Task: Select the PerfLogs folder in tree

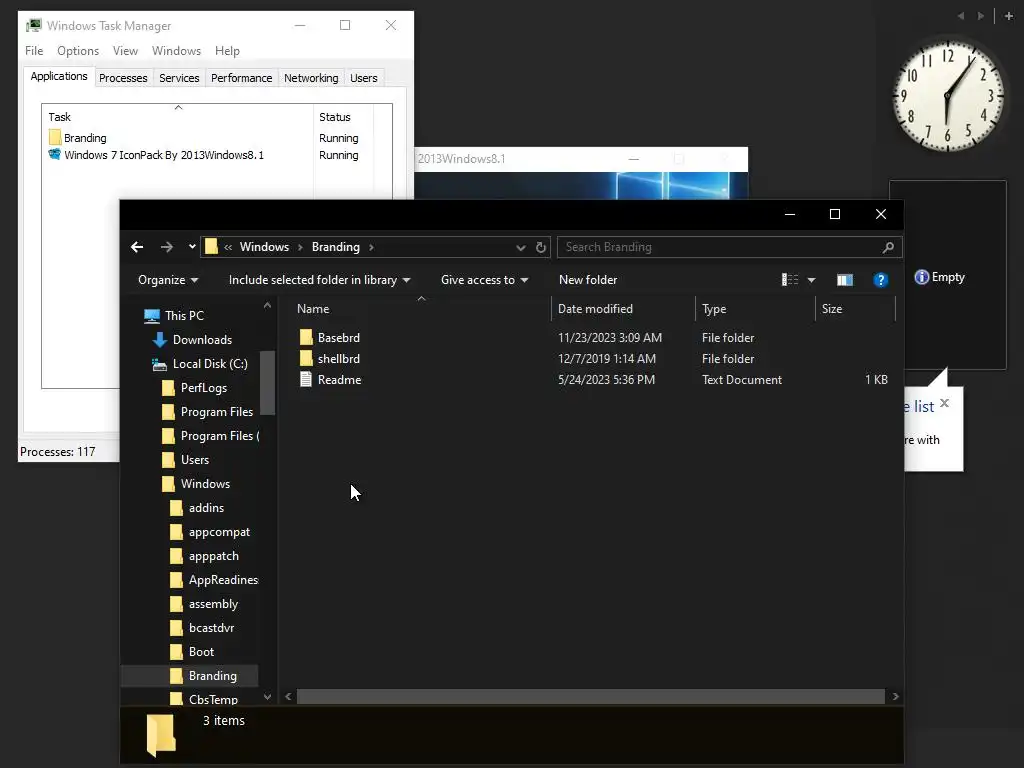Action: (195, 388)
